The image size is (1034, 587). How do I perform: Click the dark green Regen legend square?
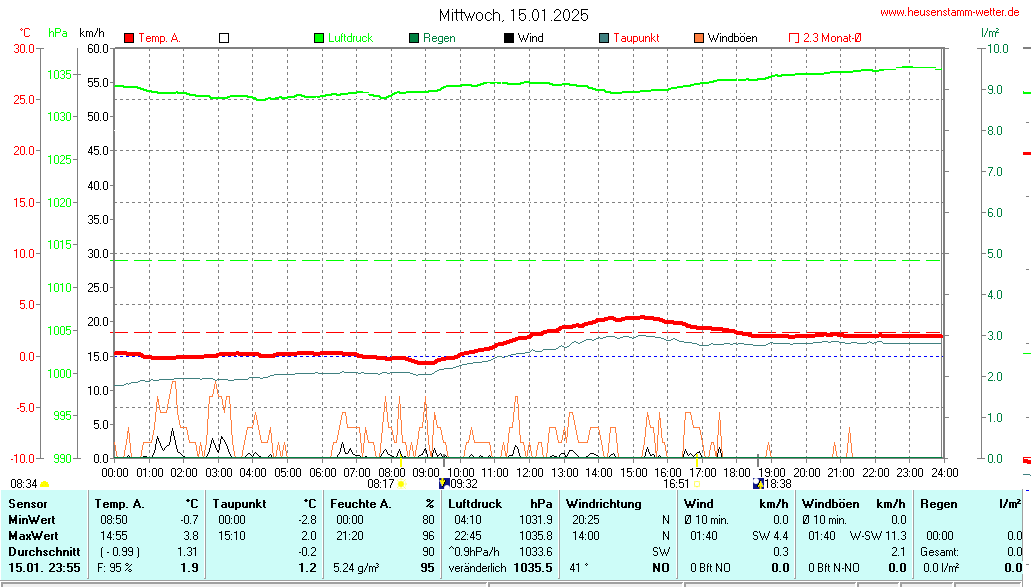pos(414,38)
